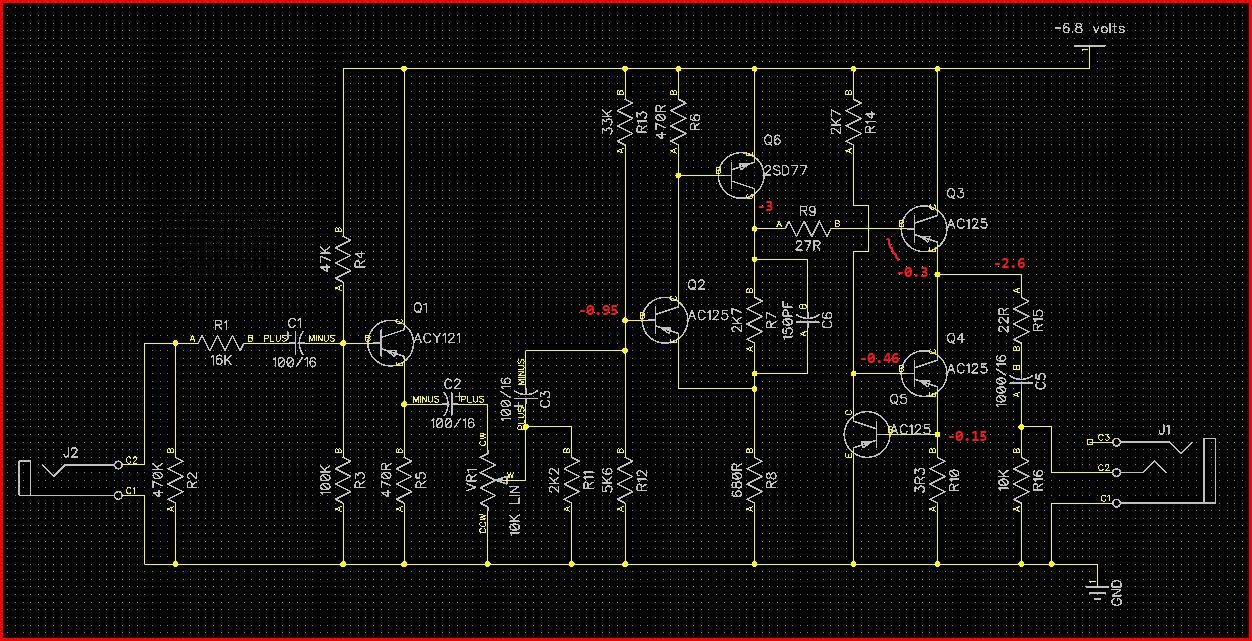Select potentiometer VR1 10K LIN
Image resolution: width=1252 pixels, height=641 pixels.
(x=490, y=480)
